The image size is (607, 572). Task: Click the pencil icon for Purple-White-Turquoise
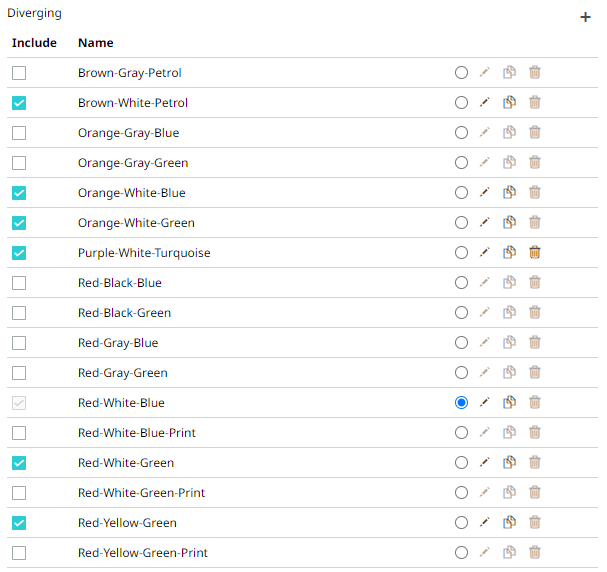(485, 253)
